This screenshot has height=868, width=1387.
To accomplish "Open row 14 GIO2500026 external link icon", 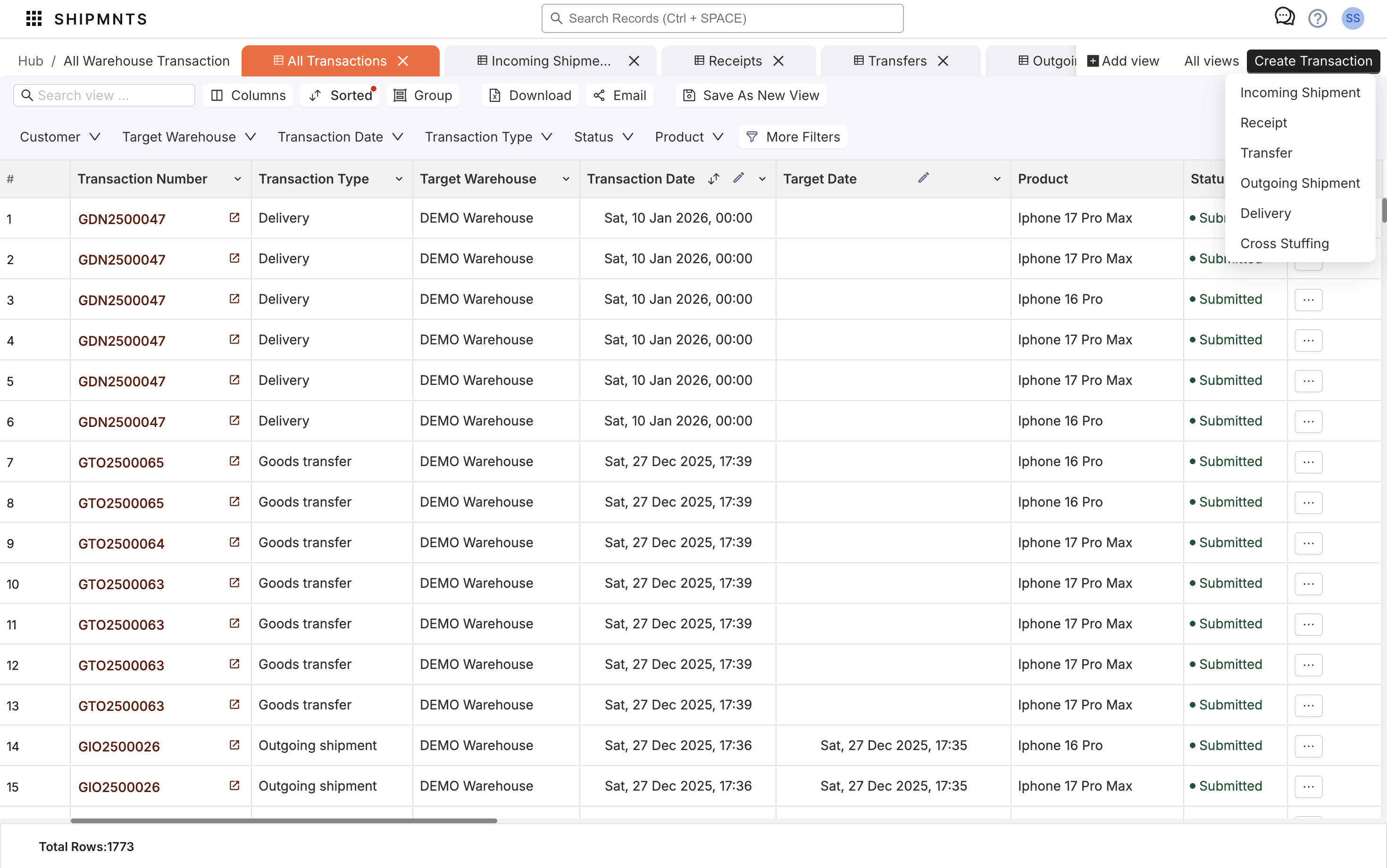I will (234, 744).
